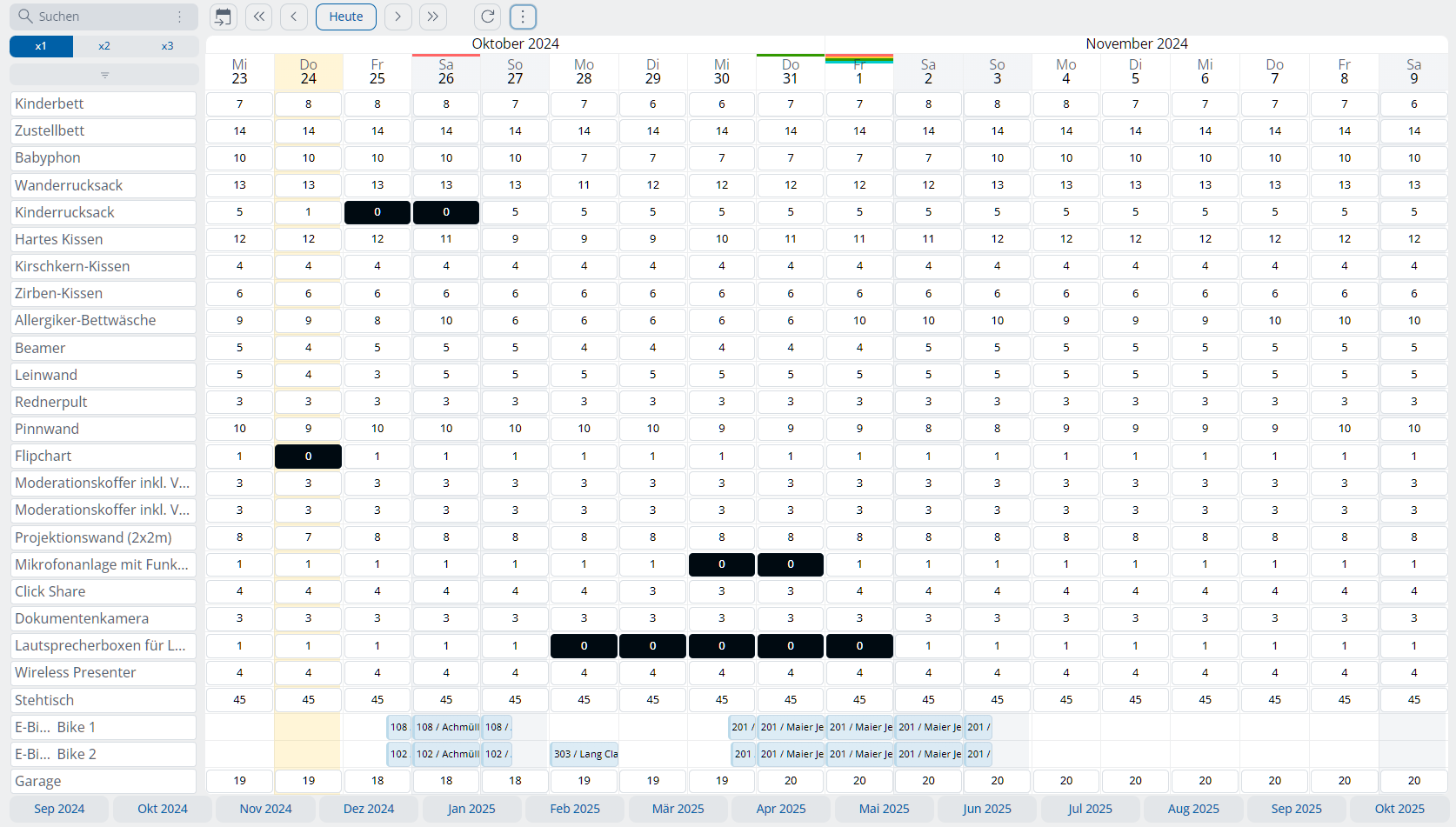Jump back with the double left arrow

point(259,17)
